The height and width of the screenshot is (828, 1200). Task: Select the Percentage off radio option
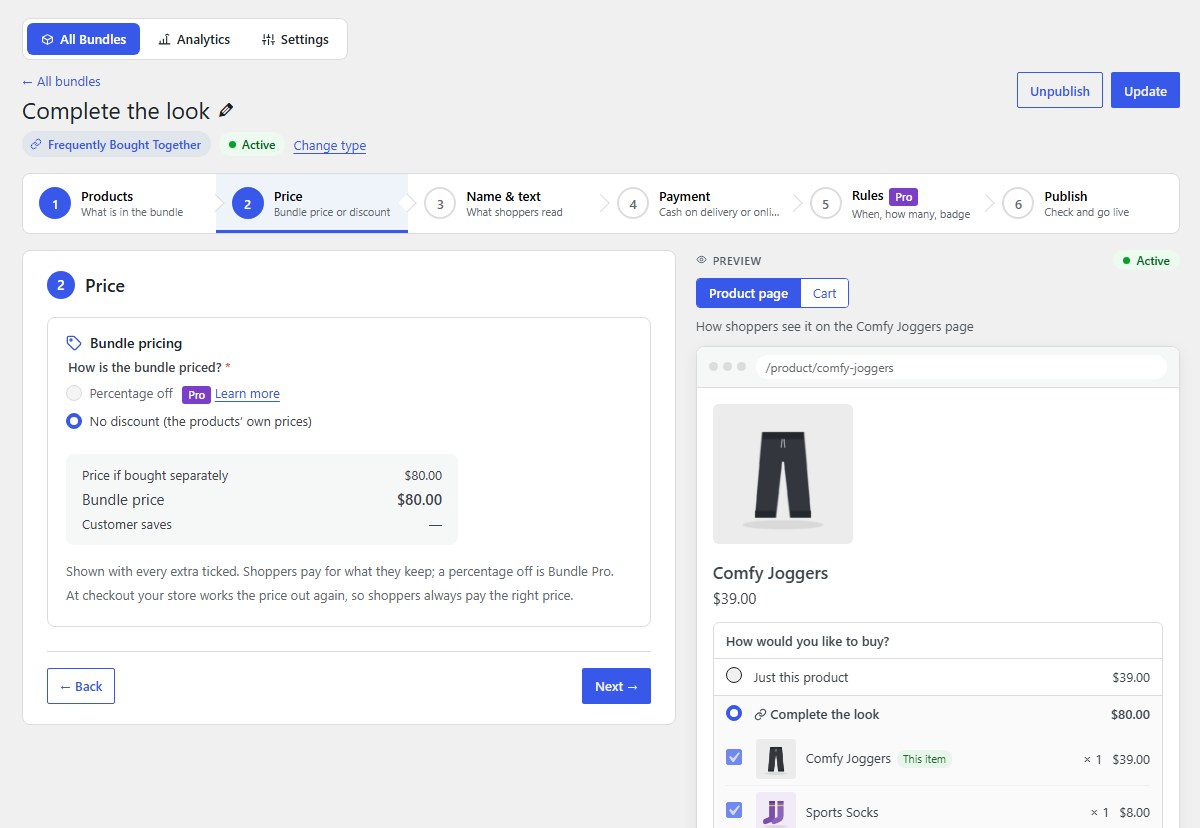[x=74, y=394]
